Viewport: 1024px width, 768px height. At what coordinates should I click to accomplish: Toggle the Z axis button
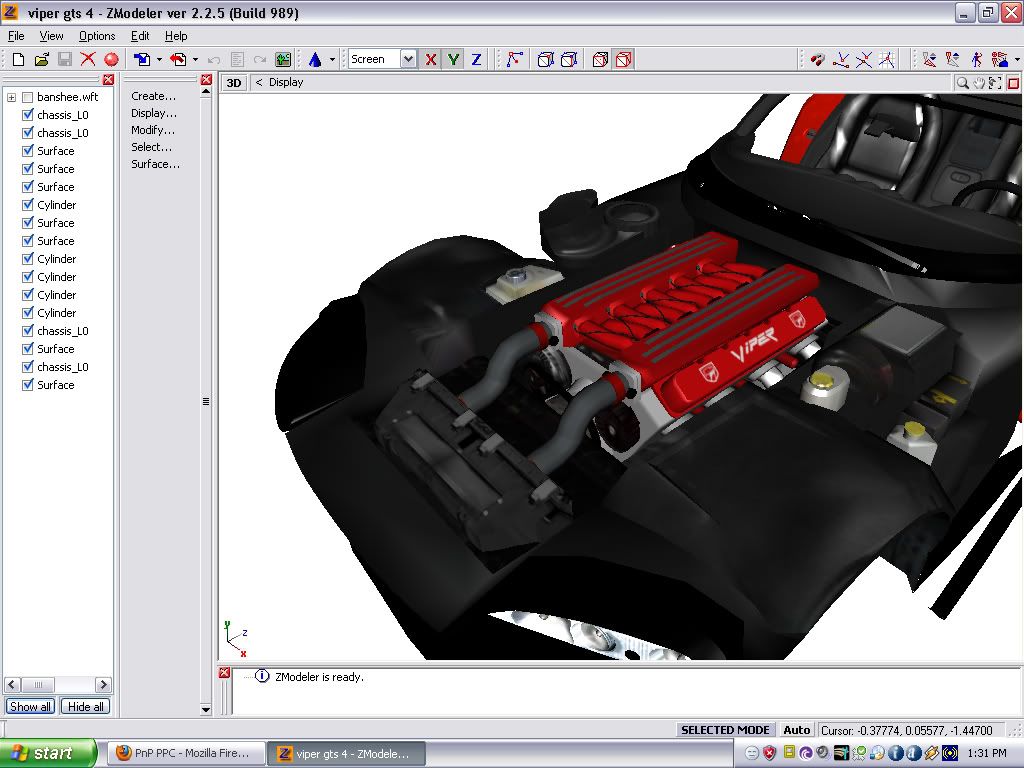[476, 60]
